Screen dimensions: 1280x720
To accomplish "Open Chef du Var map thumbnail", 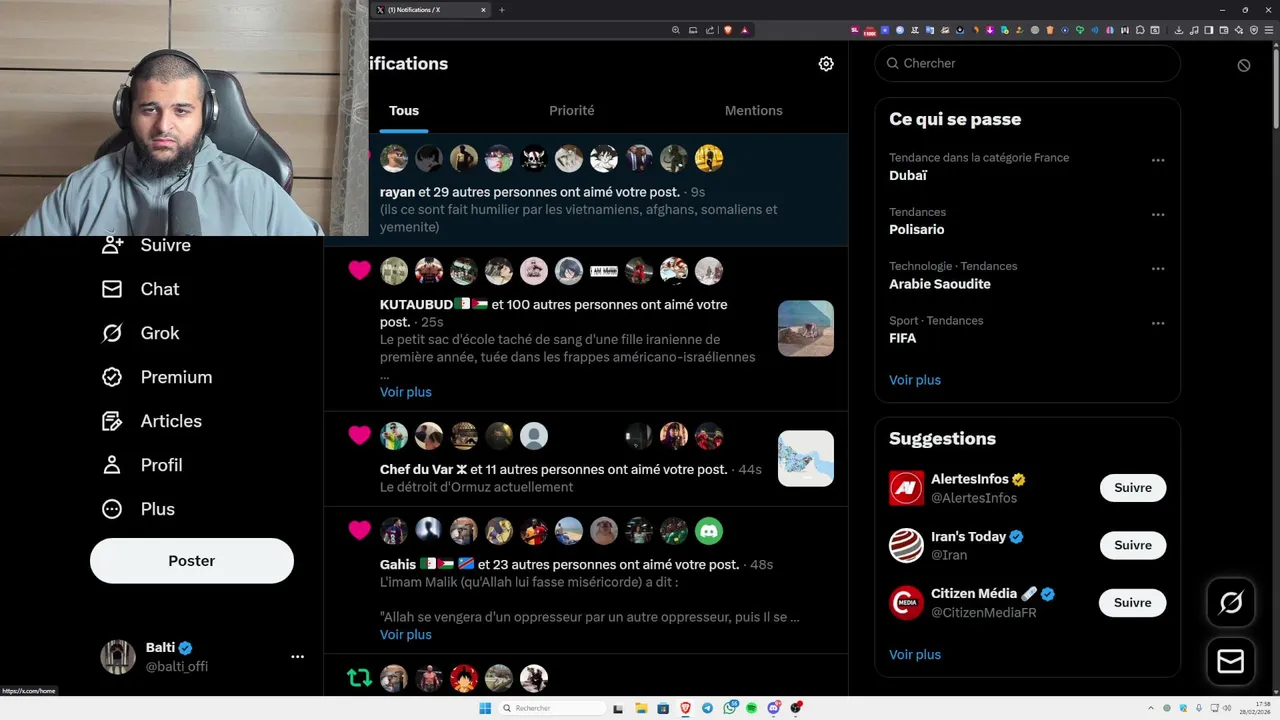I will [806, 459].
